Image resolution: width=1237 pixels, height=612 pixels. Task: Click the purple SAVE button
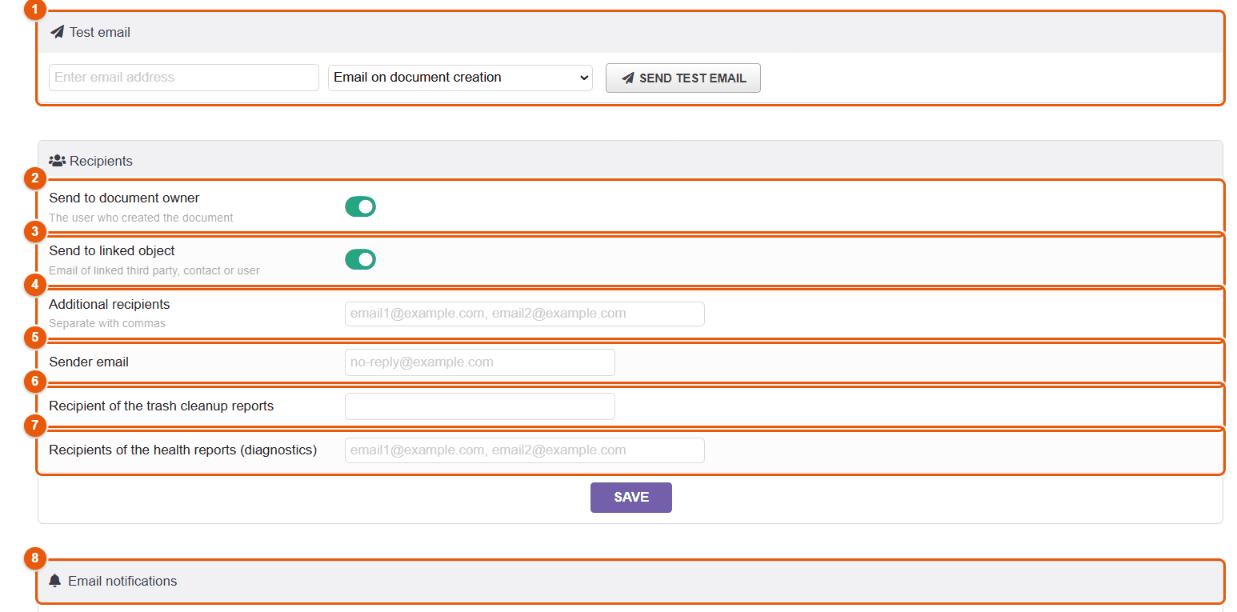click(x=631, y=497)
